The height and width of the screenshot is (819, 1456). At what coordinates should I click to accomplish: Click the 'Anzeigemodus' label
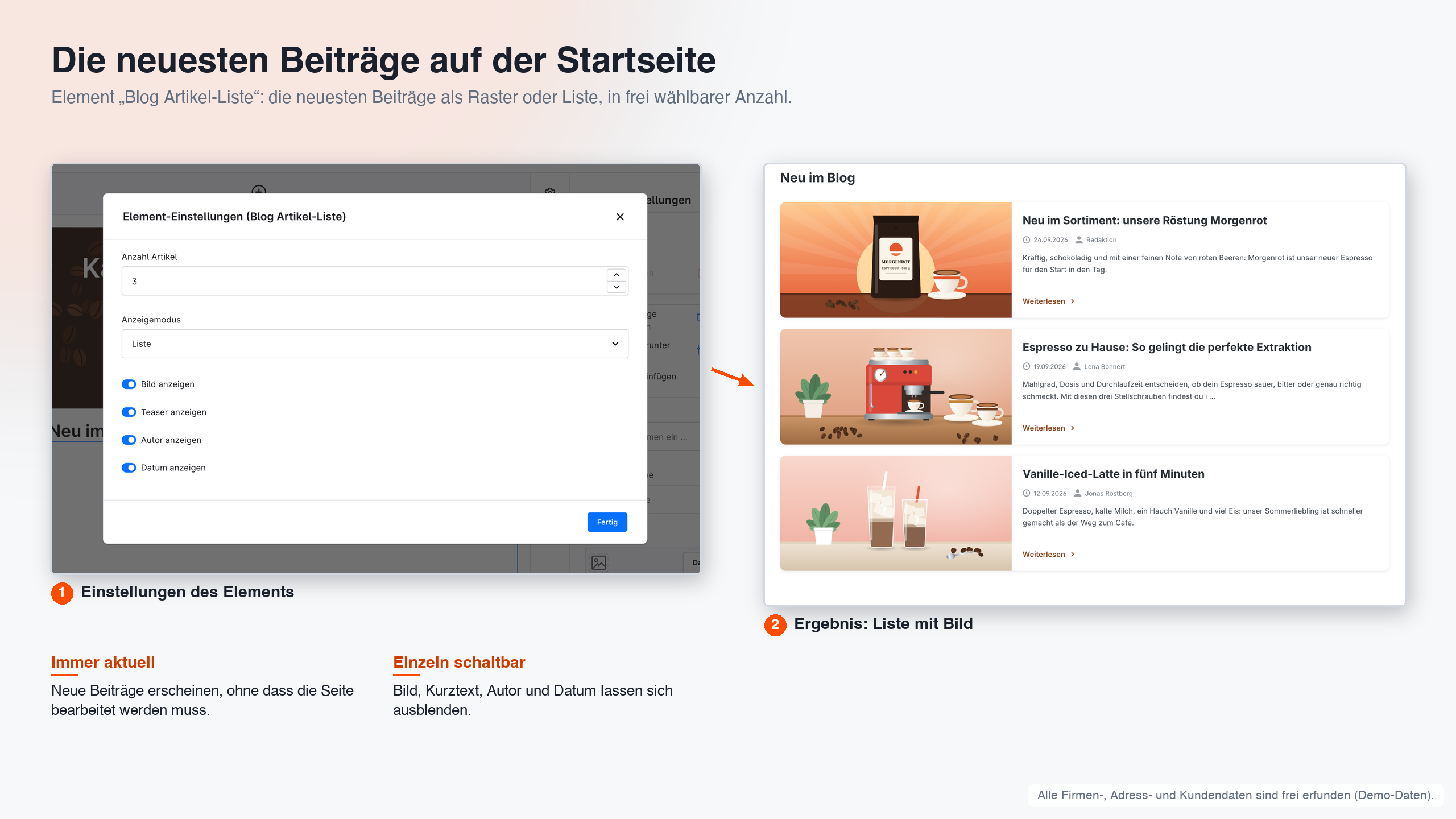151,320
